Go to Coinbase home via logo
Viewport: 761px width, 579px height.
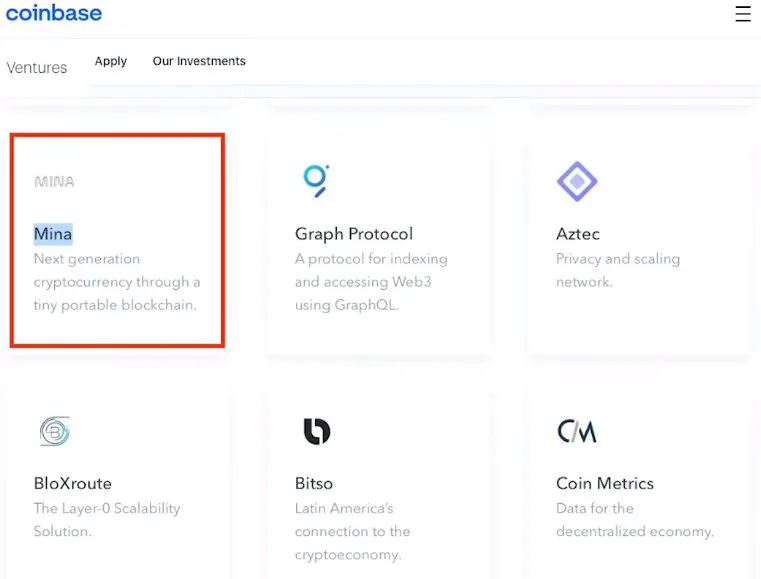pos(54,14)
